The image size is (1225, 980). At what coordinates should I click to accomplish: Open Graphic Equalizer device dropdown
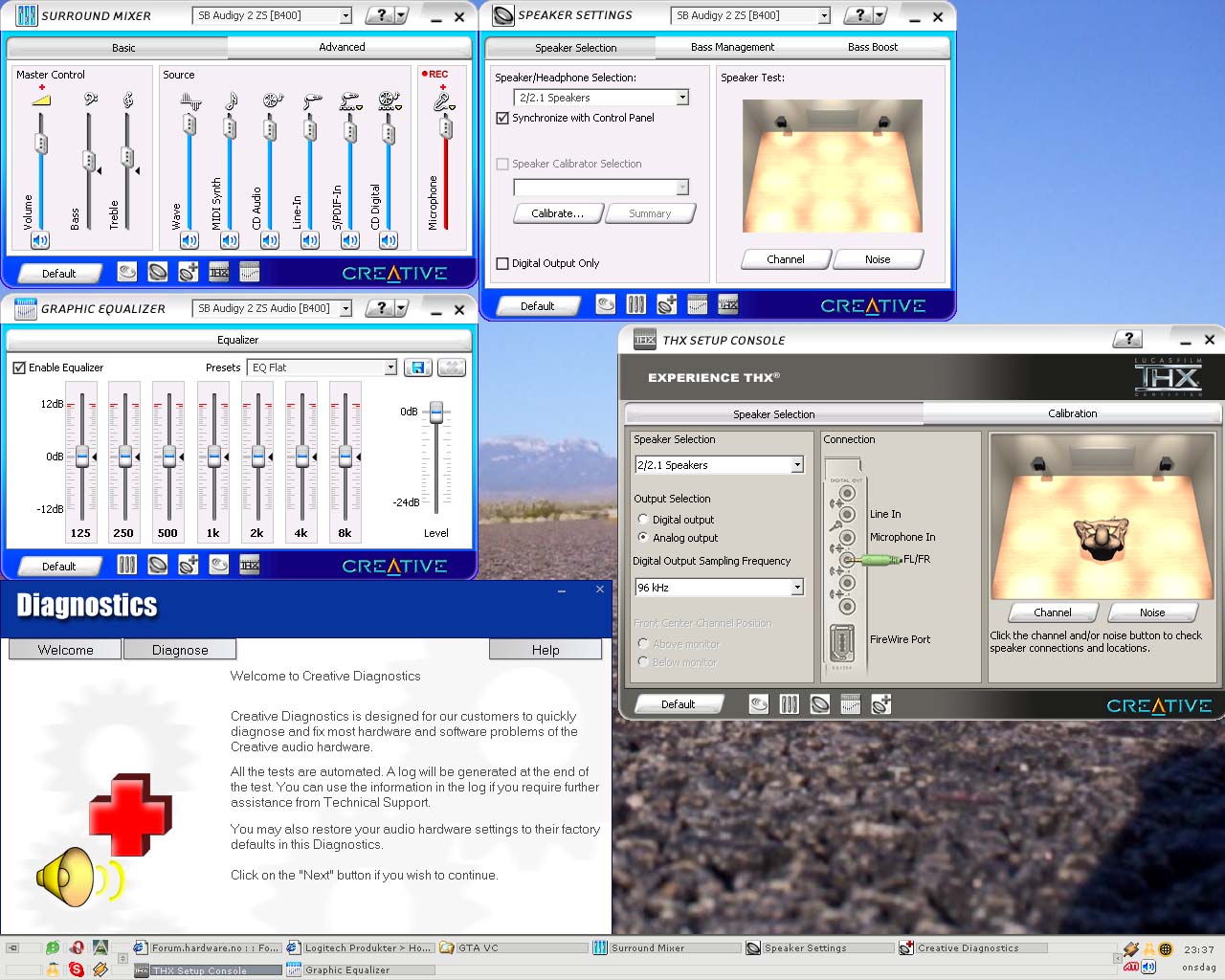pyautogui.click(x=345, y=308)
